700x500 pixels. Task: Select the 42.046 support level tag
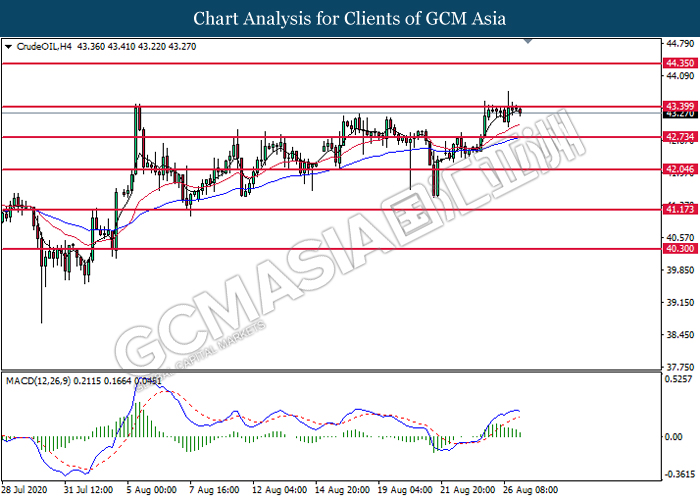pos(679,170)
